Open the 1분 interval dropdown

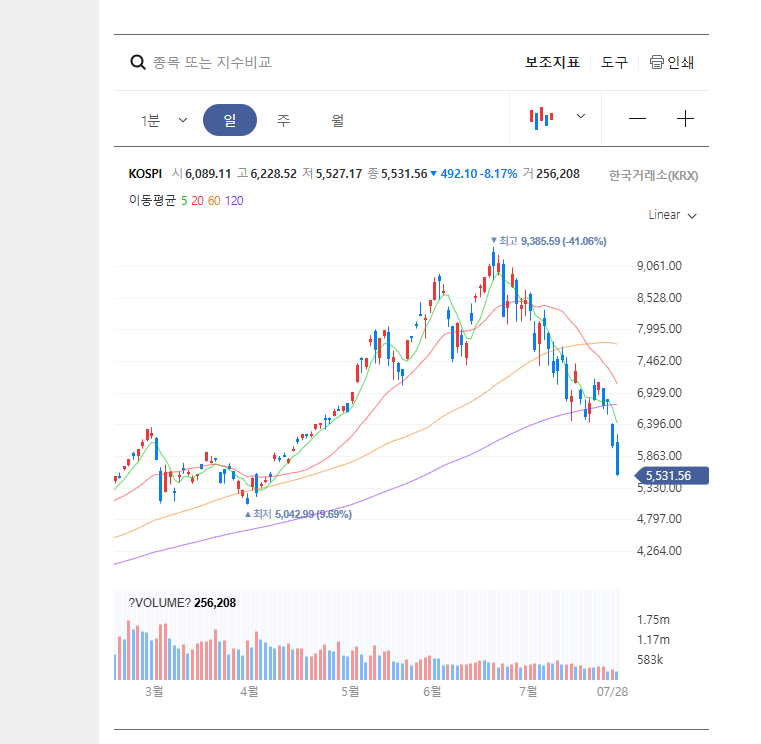point(164,120)
